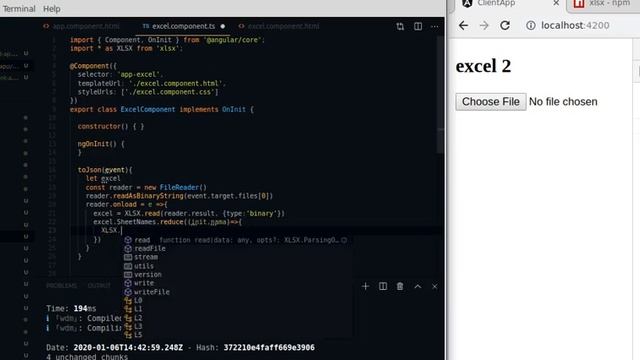Viewport: 640px width, 360px height.
Task: Click the terminal hash value 372210e4faff669e3906
Action: 269,348
